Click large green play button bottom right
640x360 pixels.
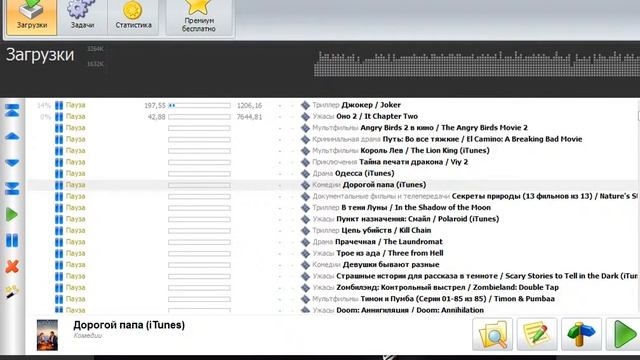623,335
